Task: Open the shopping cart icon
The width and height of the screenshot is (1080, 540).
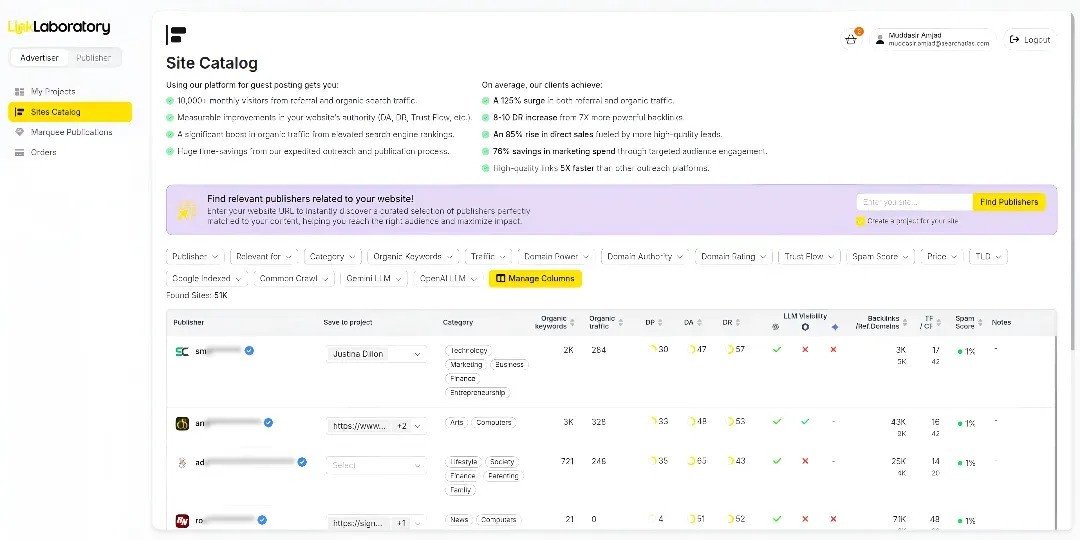Action: click(x=850, y=40)
